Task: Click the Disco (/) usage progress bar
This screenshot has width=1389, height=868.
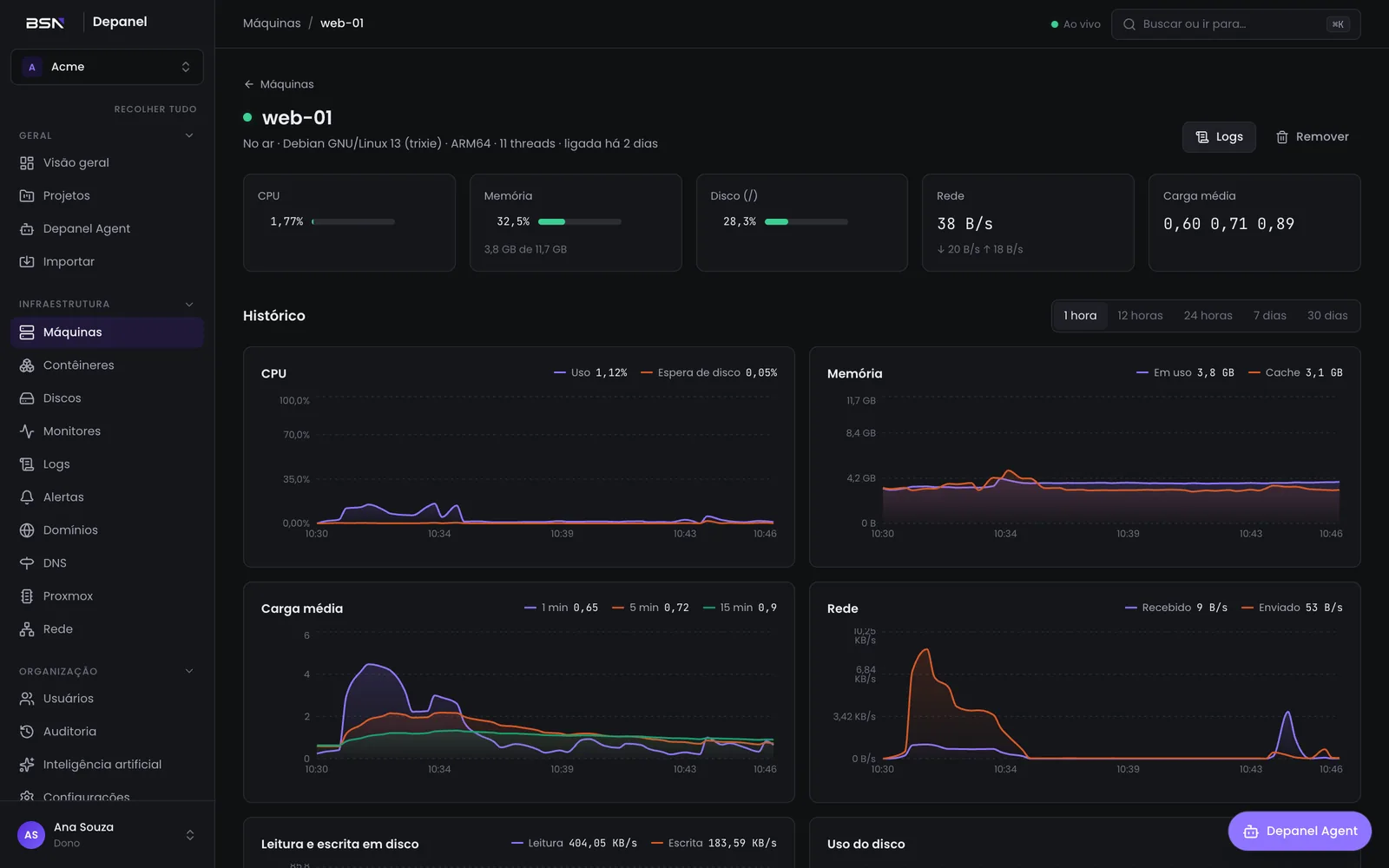Action: click(x=806, y=222)
